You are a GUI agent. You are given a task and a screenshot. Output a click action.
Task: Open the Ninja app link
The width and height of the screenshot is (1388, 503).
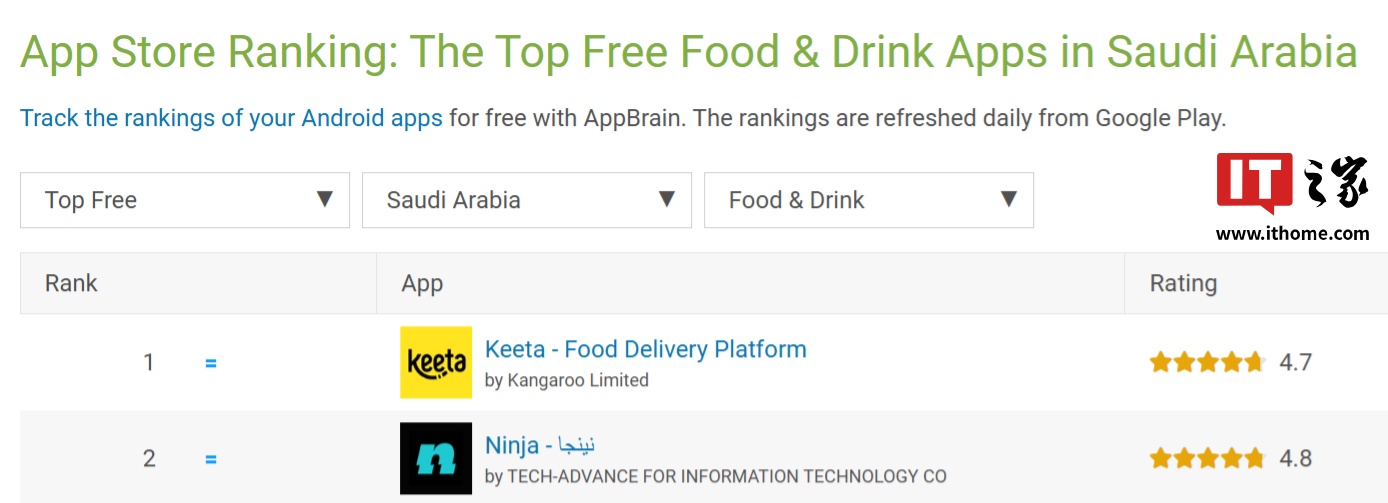540,445
